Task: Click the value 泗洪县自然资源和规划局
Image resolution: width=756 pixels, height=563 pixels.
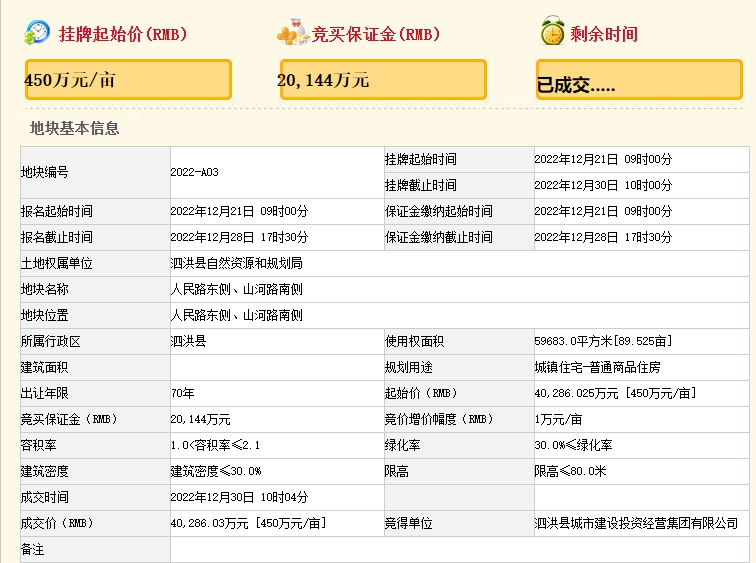Action: (x=237, y=263)
